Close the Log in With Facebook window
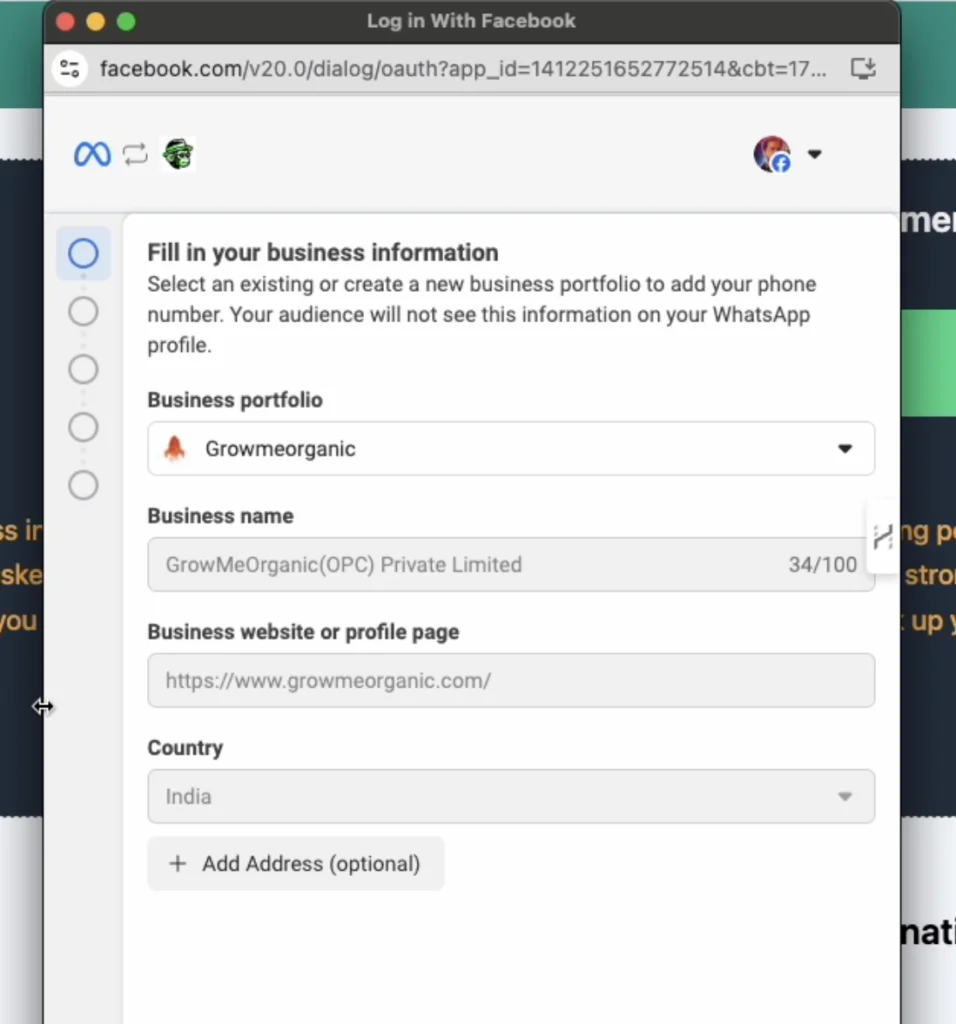The width and height of the screenshot is (956, 1024). [65, 22]
